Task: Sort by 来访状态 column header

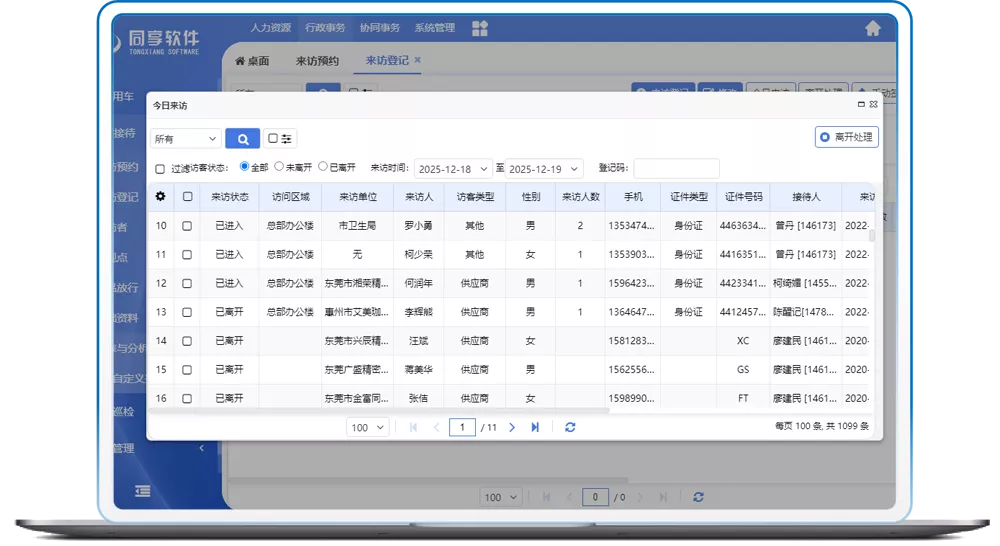Action: point(230,196)
